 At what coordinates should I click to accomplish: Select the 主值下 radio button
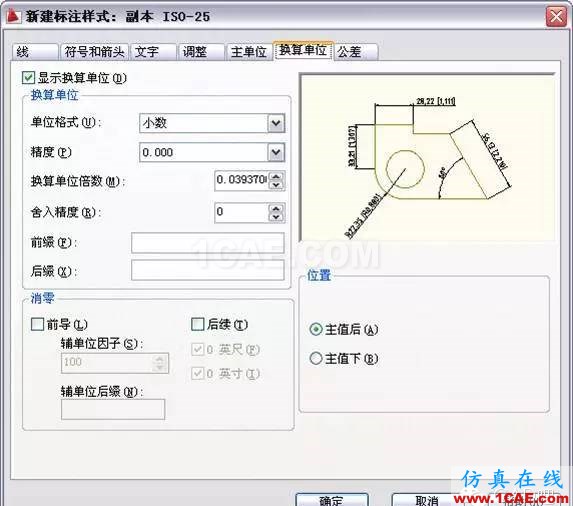click(x=316, y=358)
